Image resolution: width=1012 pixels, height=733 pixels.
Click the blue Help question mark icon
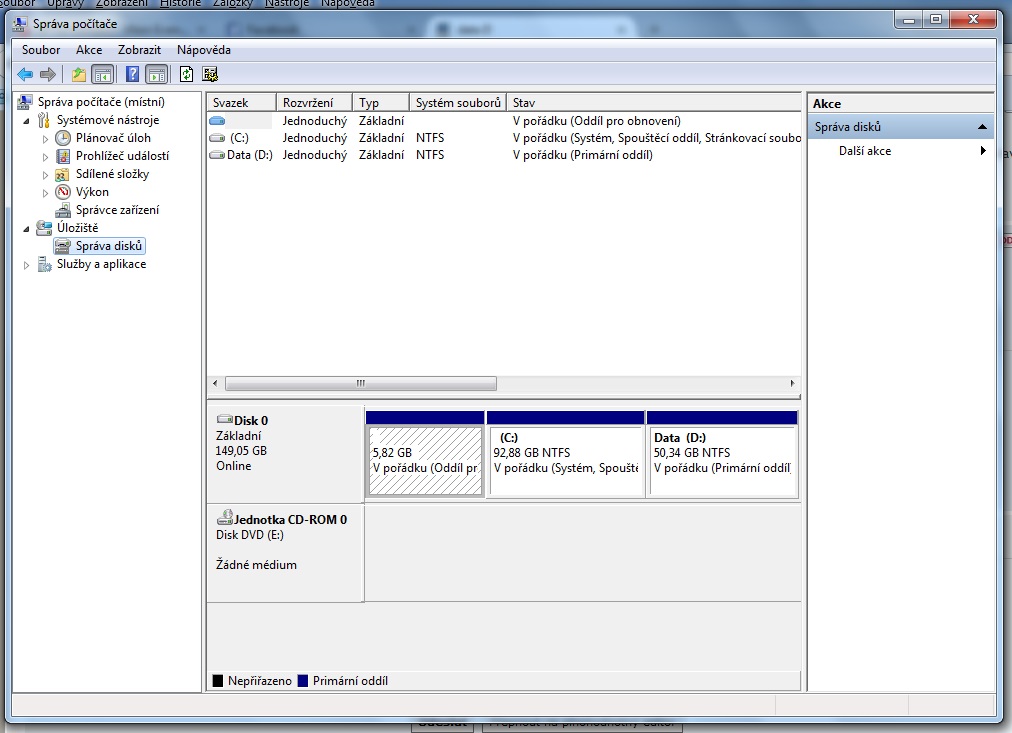(132, 74)
